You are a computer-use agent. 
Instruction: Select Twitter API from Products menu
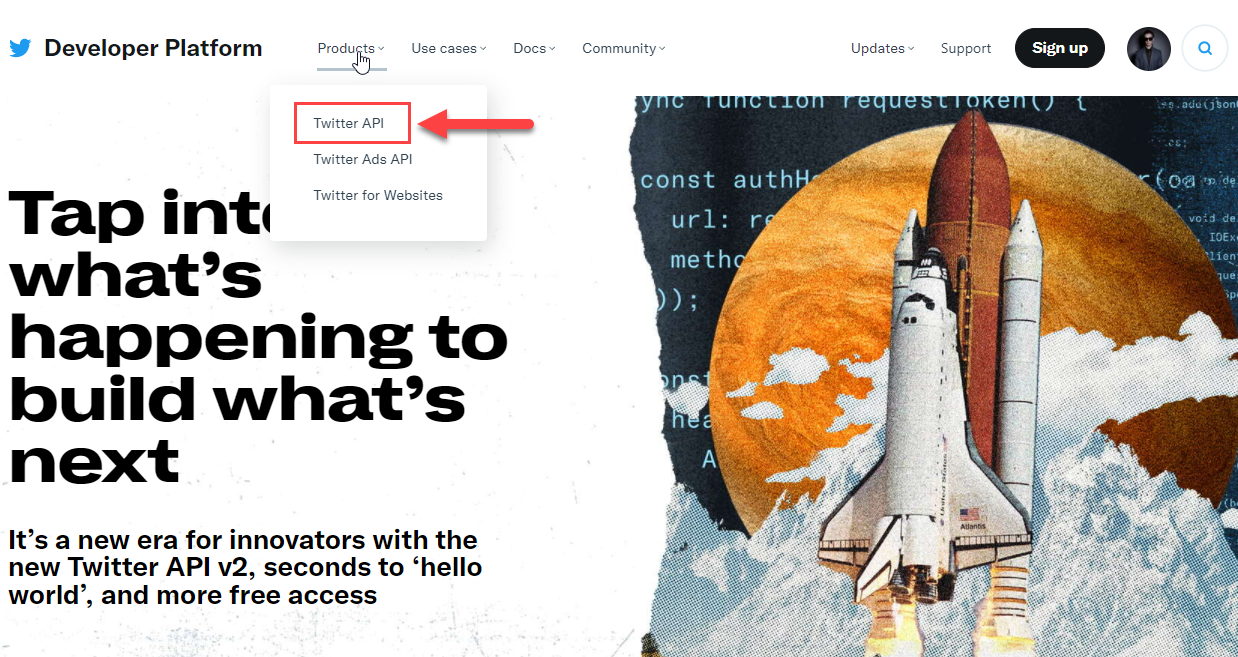pos(348,123)
